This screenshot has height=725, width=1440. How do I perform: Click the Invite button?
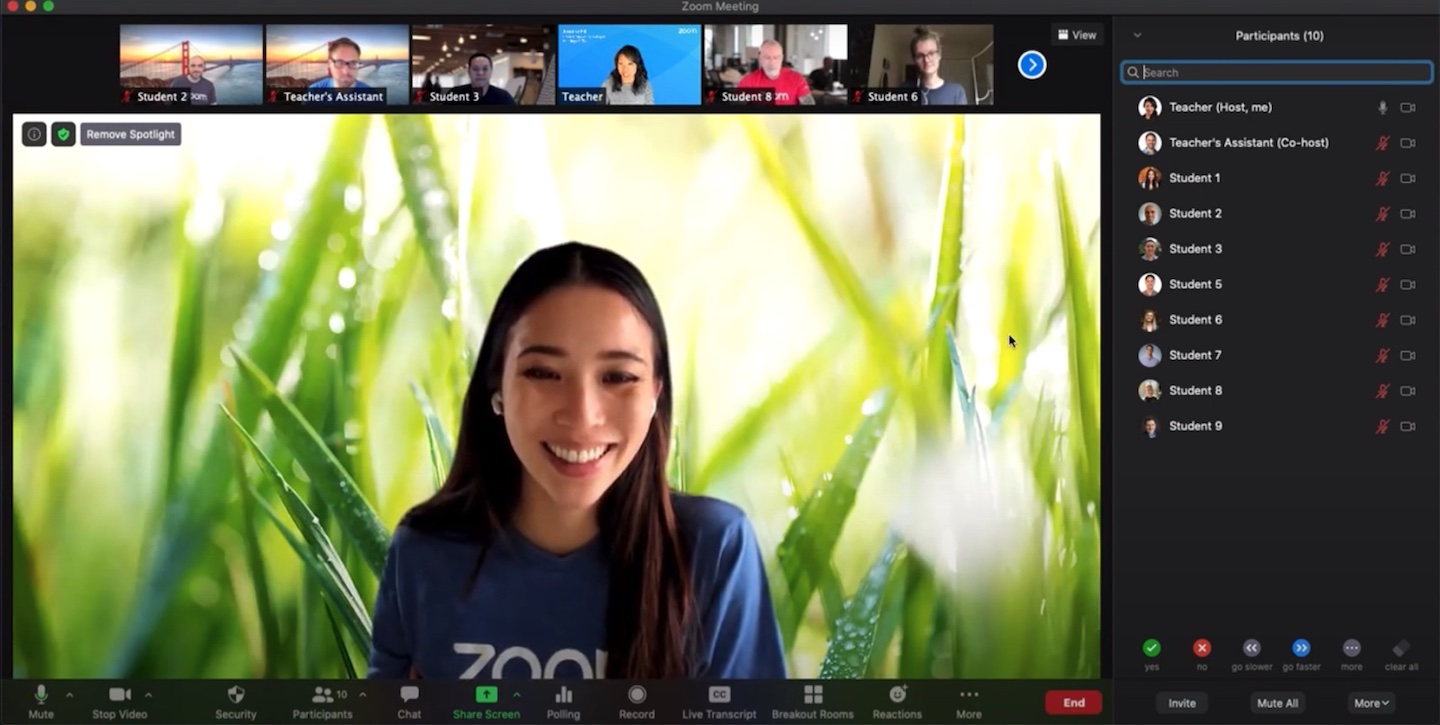[1182, 703]
